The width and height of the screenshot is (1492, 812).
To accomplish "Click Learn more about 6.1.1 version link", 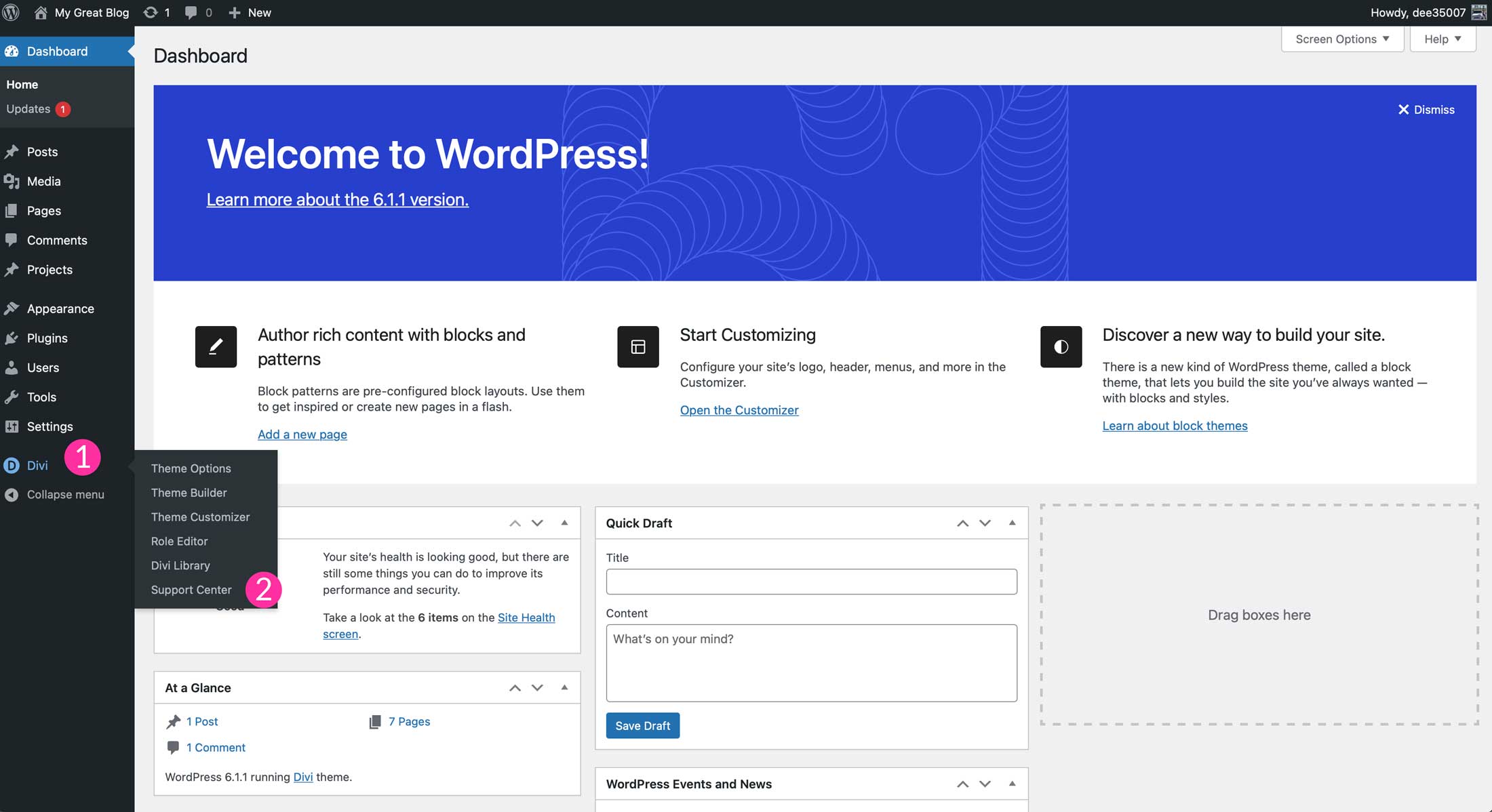I will [x=337, y=199].
